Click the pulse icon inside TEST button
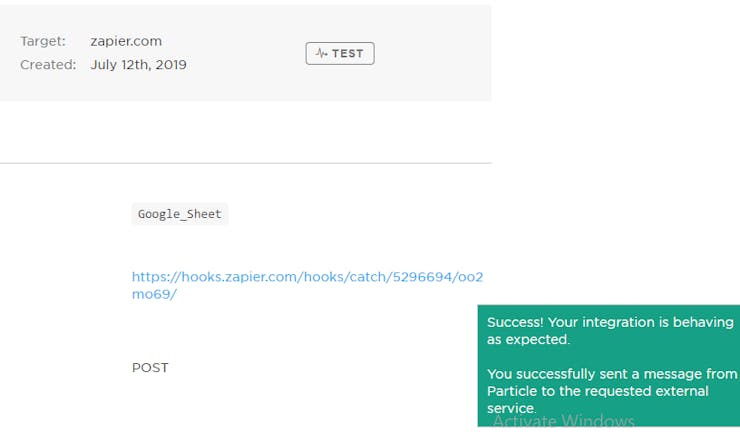The height and width of the screenshot is (432, 740). click(x=321, y=53)
